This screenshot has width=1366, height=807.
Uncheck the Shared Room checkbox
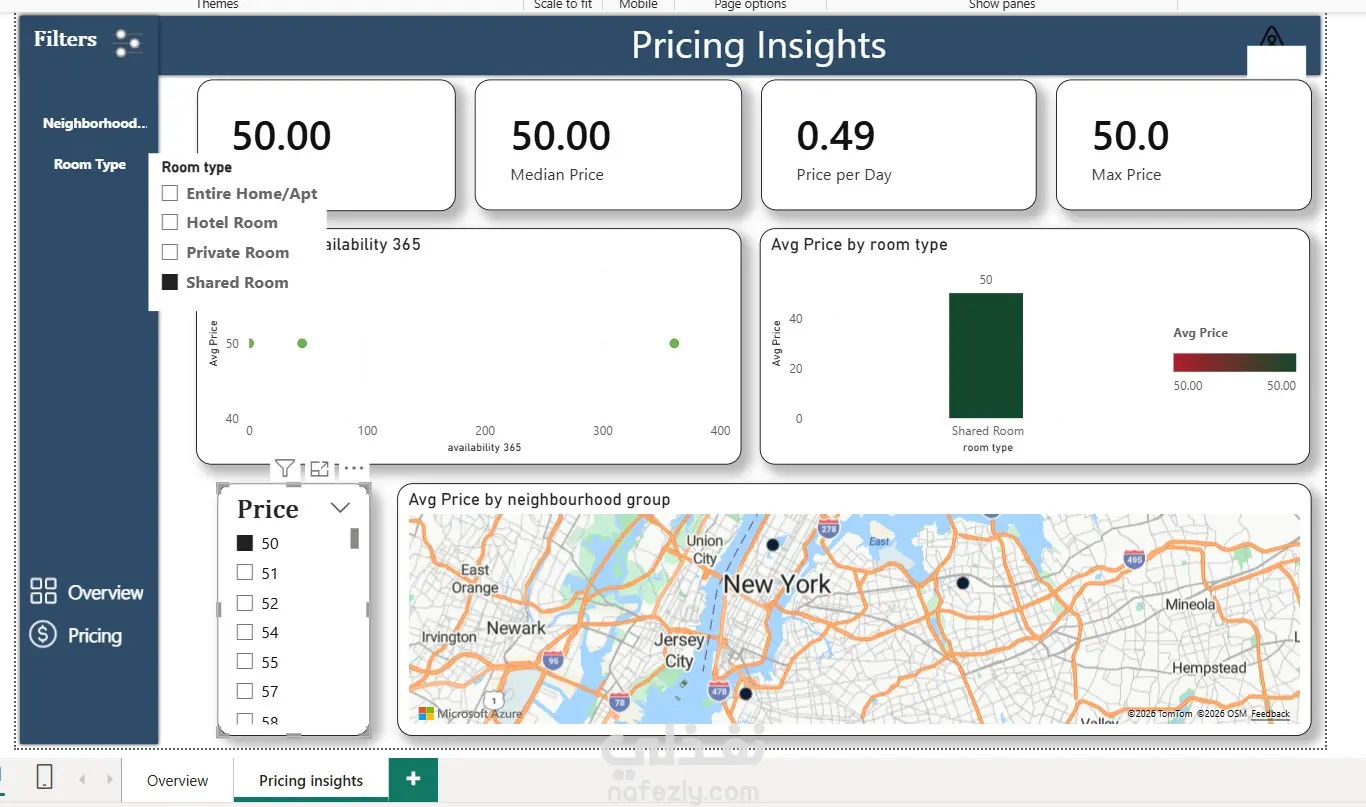(170, 282)
